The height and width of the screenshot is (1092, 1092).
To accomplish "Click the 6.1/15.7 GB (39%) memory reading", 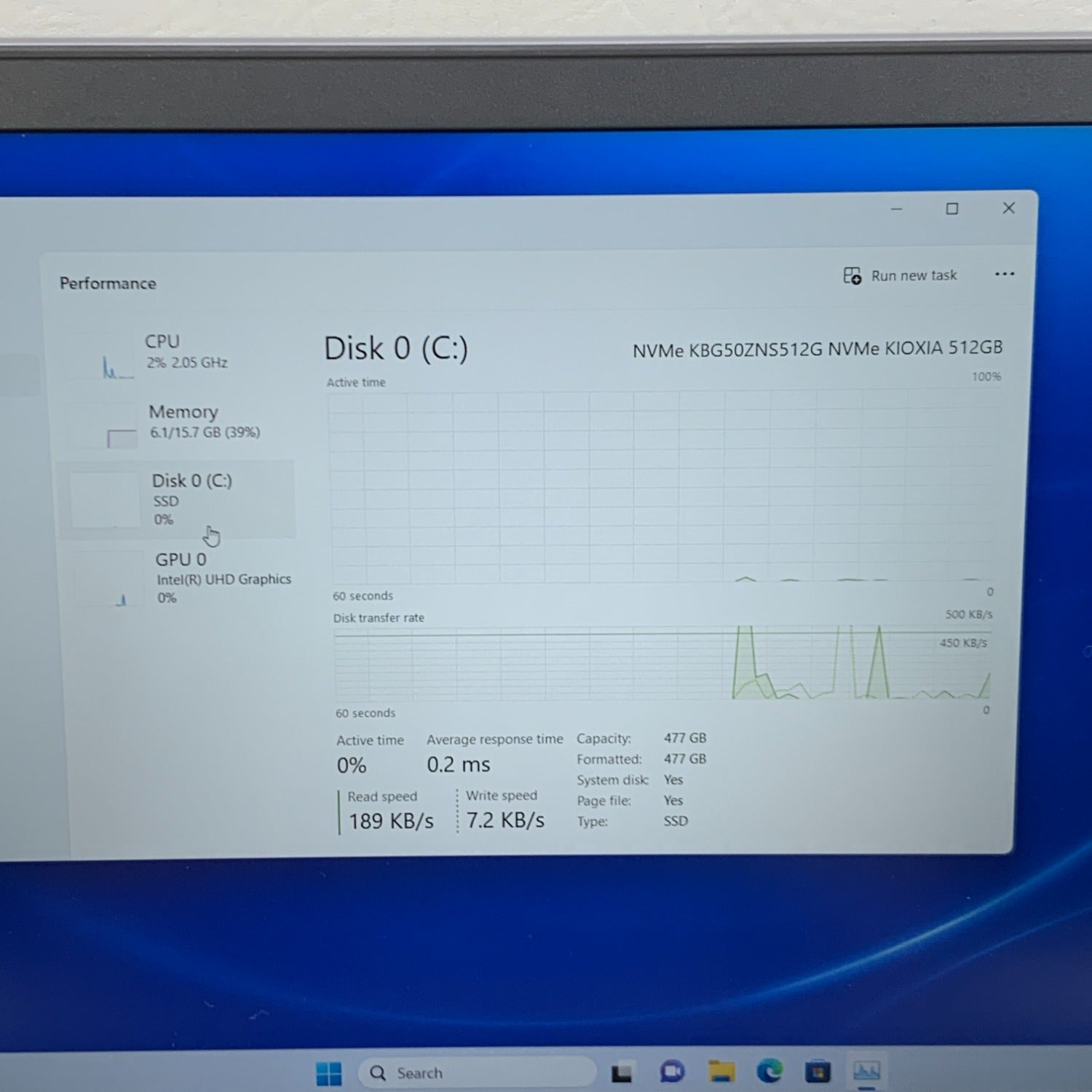I will point(205,432).
